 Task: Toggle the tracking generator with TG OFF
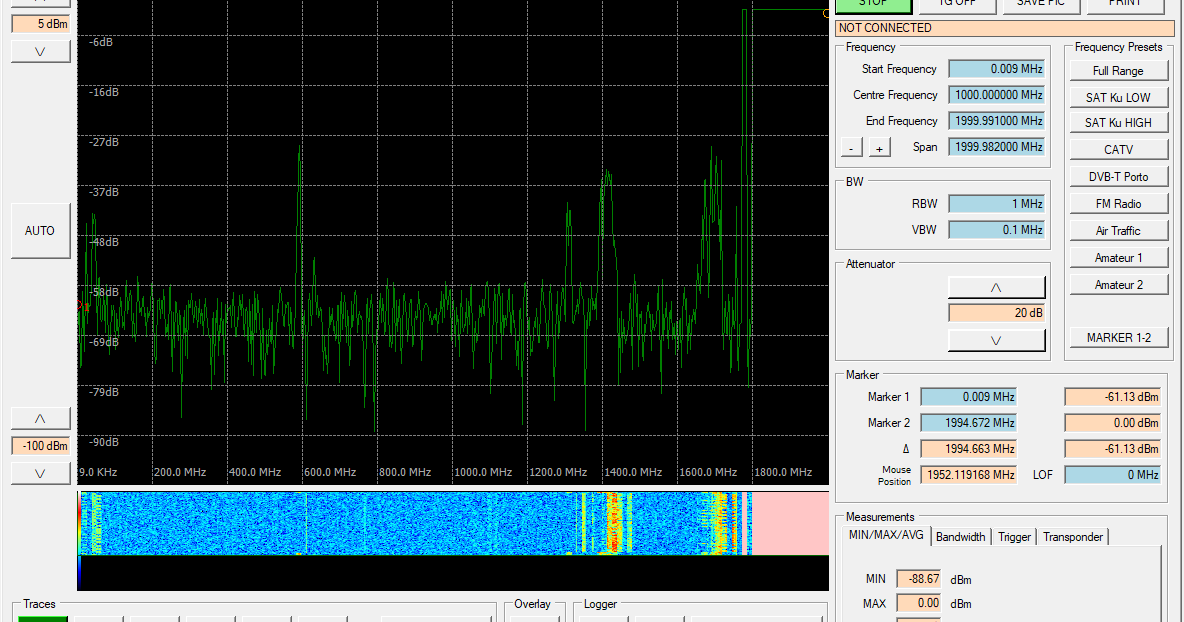(x=957, y=4)
